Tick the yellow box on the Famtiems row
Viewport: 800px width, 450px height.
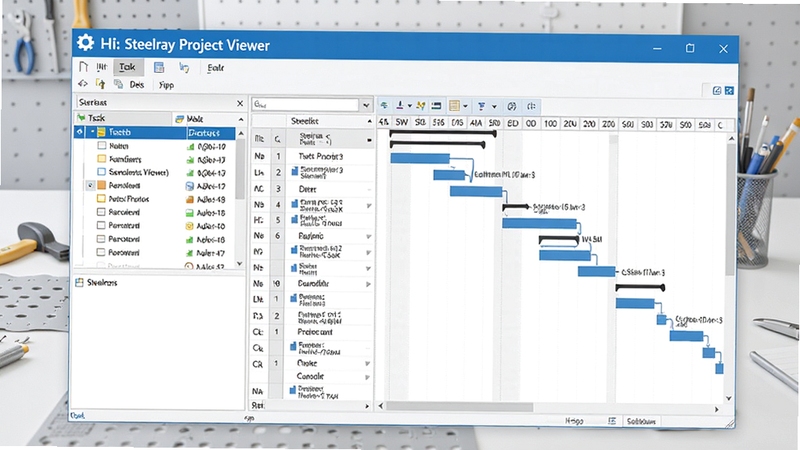(x=101, y=159)
